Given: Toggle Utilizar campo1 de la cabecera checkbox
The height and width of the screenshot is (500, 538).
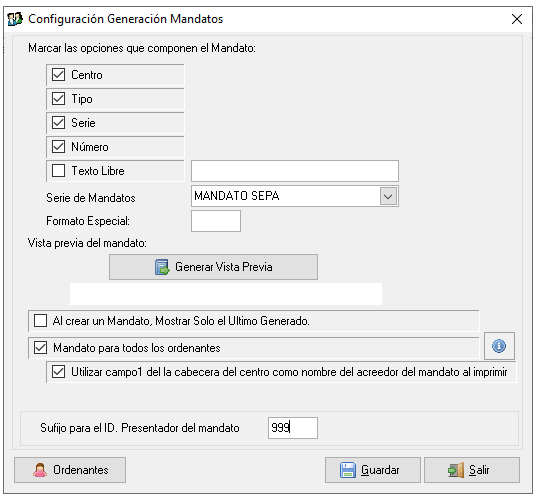Looking at the screenshot, I should (58, 372).
